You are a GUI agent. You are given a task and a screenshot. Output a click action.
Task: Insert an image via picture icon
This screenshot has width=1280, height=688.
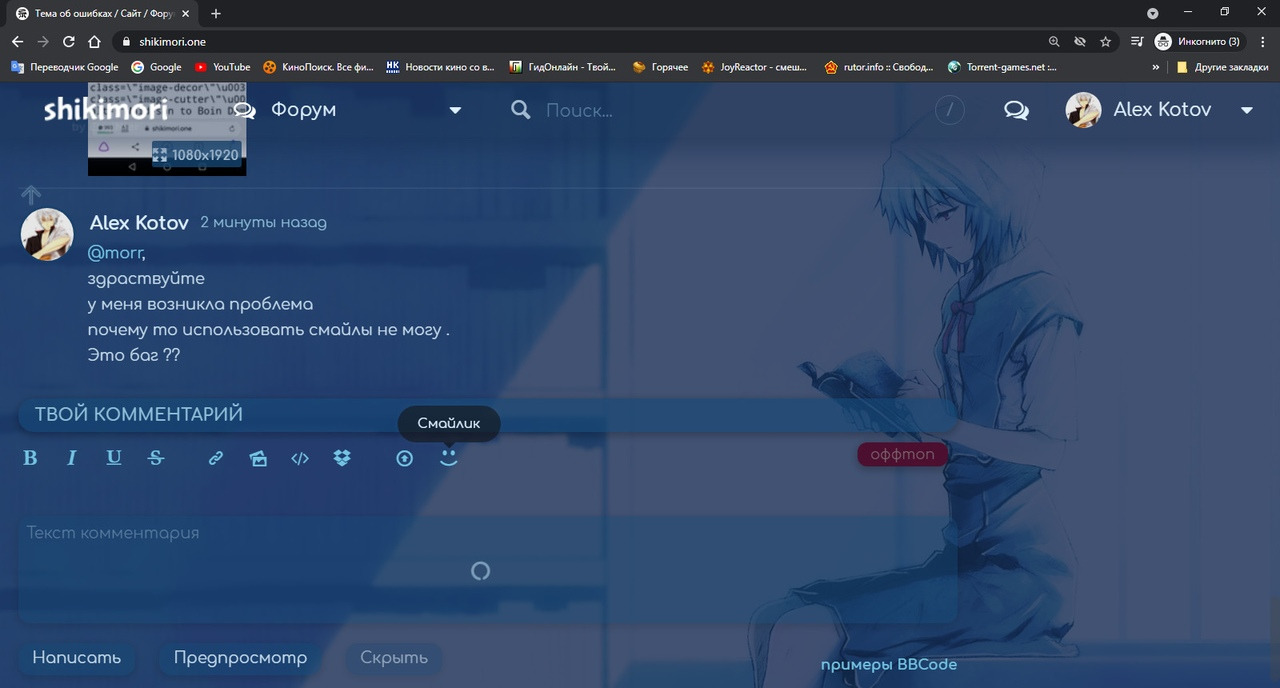click(258, 458)
